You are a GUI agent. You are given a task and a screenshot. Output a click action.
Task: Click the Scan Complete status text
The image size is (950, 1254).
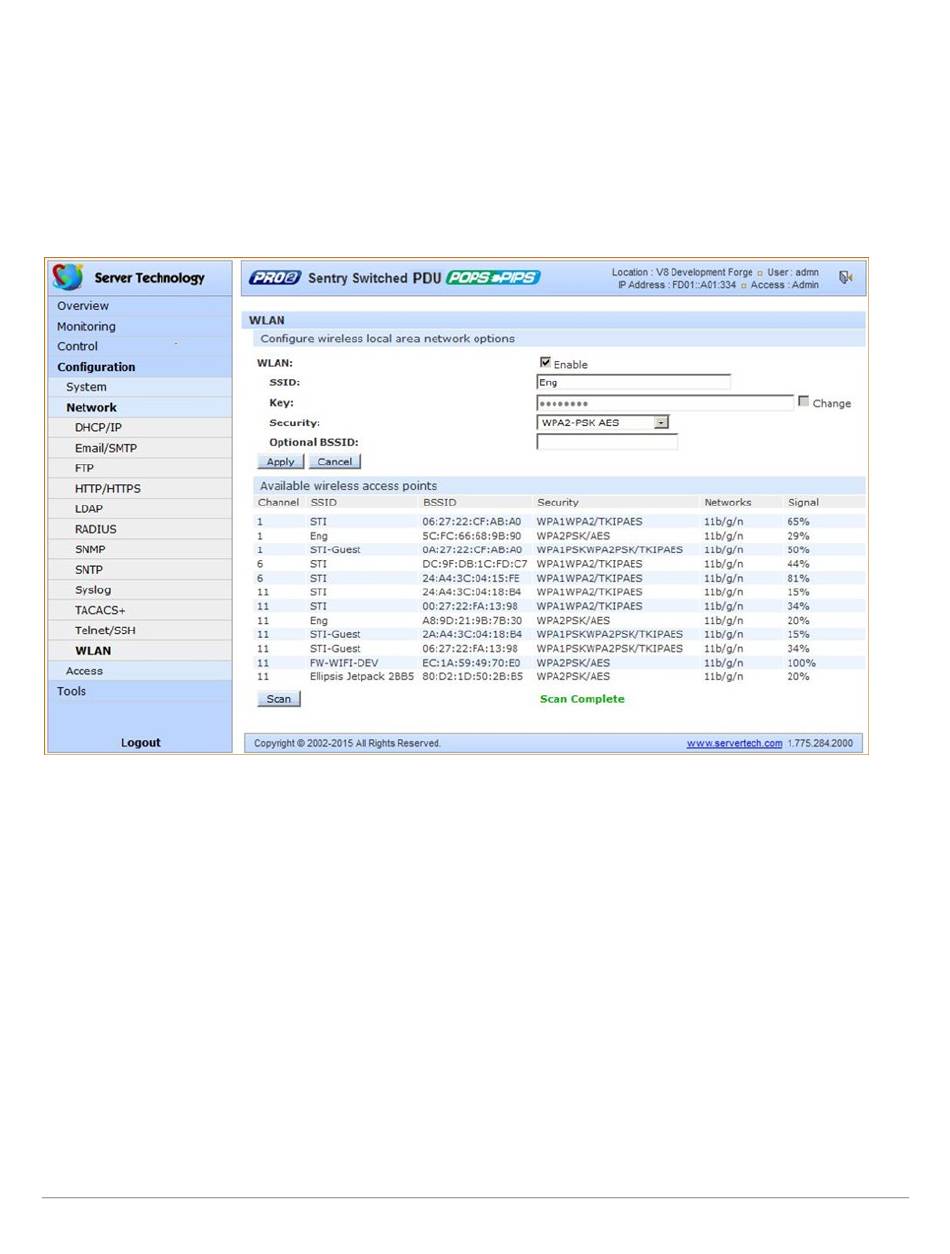(582, 699)
